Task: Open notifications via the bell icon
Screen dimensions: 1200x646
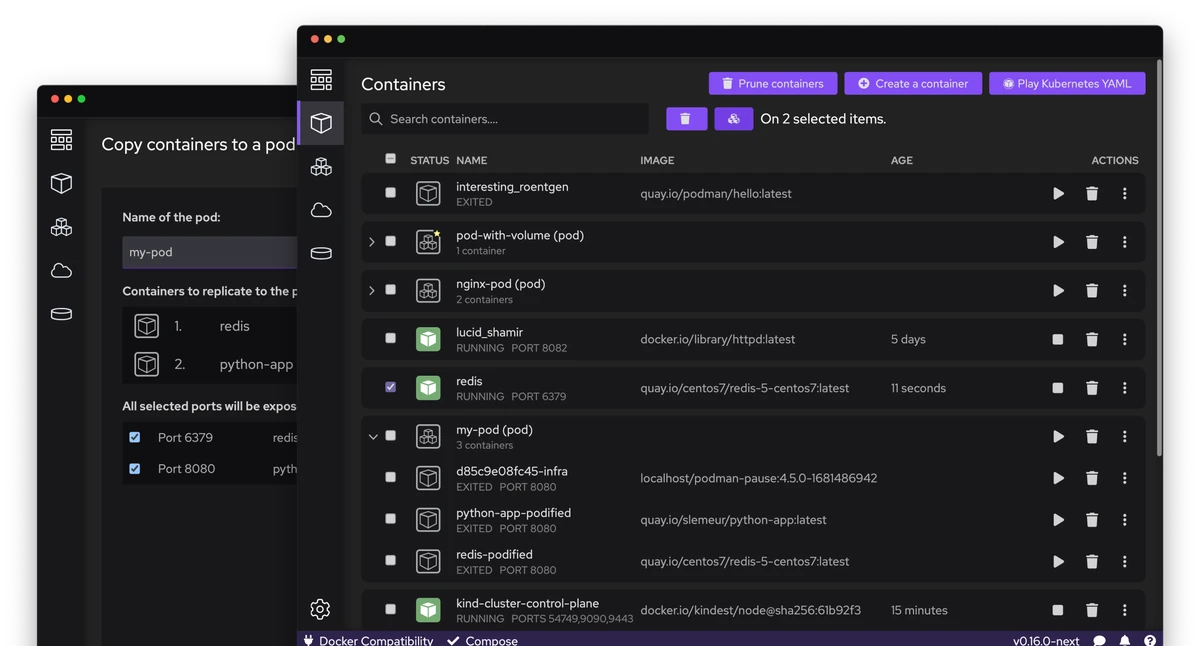Action: tap(1124, 639)
